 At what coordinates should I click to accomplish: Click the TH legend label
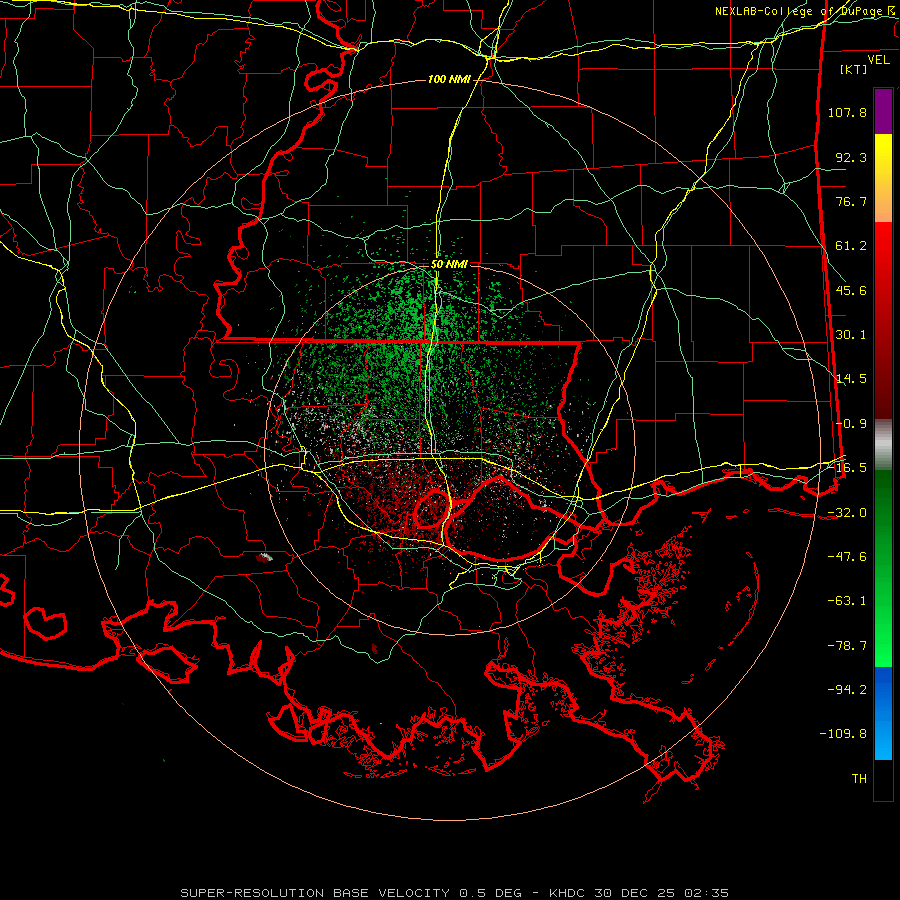(x=859, y=779)
